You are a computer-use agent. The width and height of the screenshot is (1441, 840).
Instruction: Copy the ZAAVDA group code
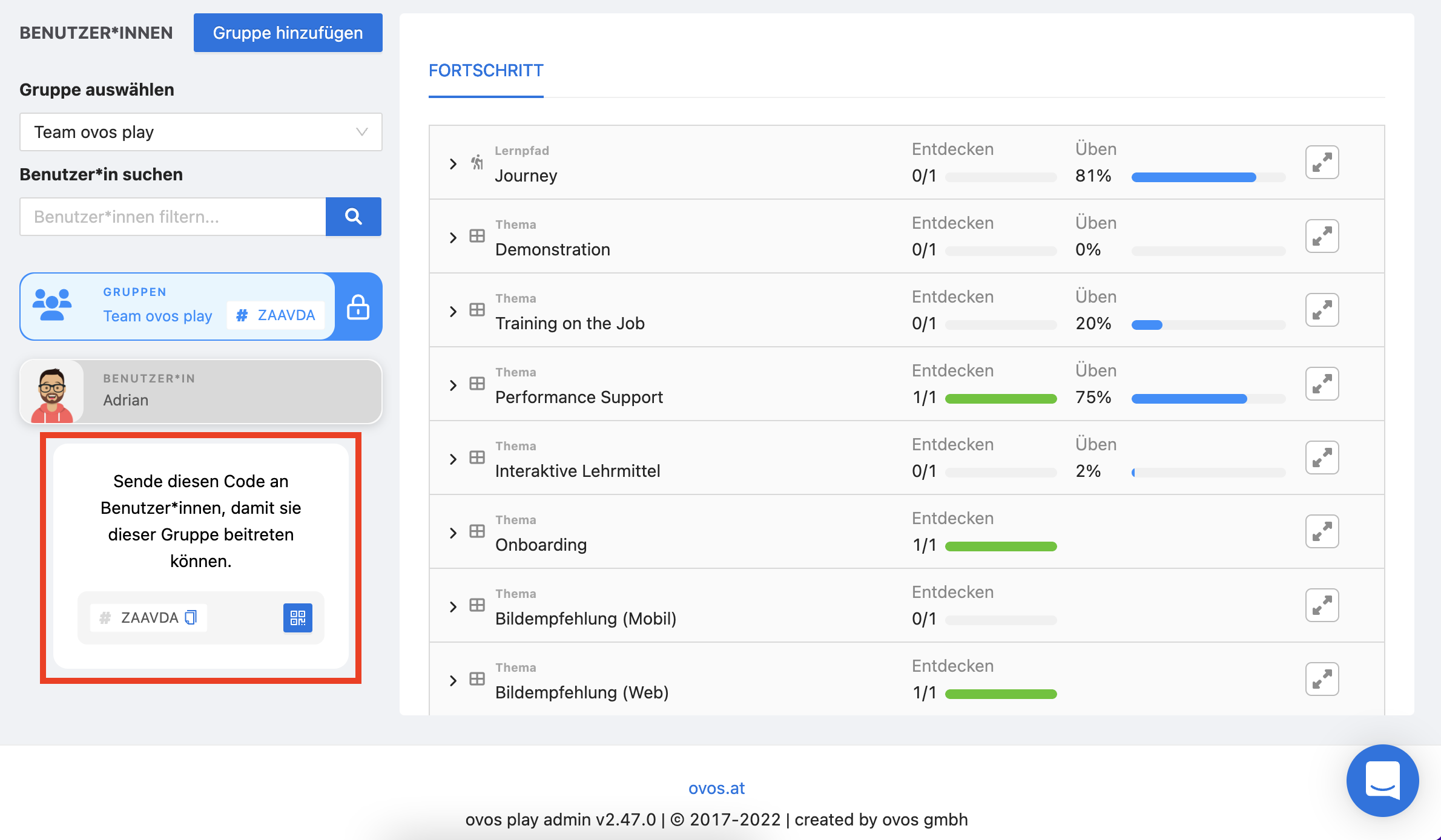[191, 617]
